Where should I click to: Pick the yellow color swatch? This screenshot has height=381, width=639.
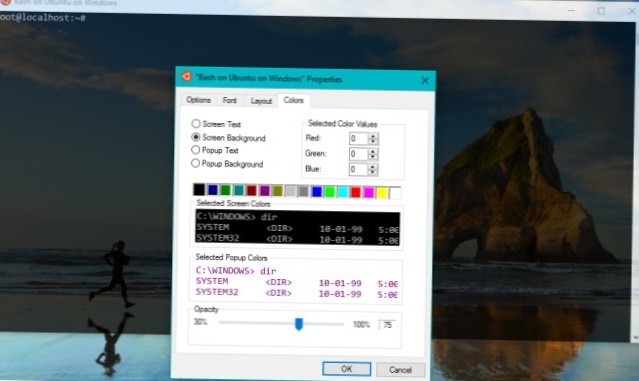click(382, 192)
